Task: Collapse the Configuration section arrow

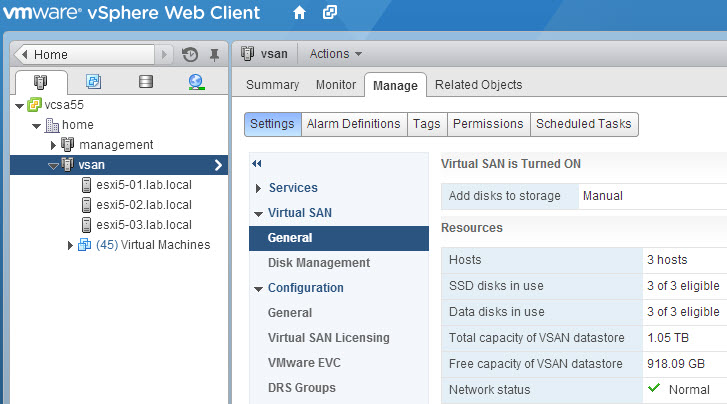Action: (259, 289)
